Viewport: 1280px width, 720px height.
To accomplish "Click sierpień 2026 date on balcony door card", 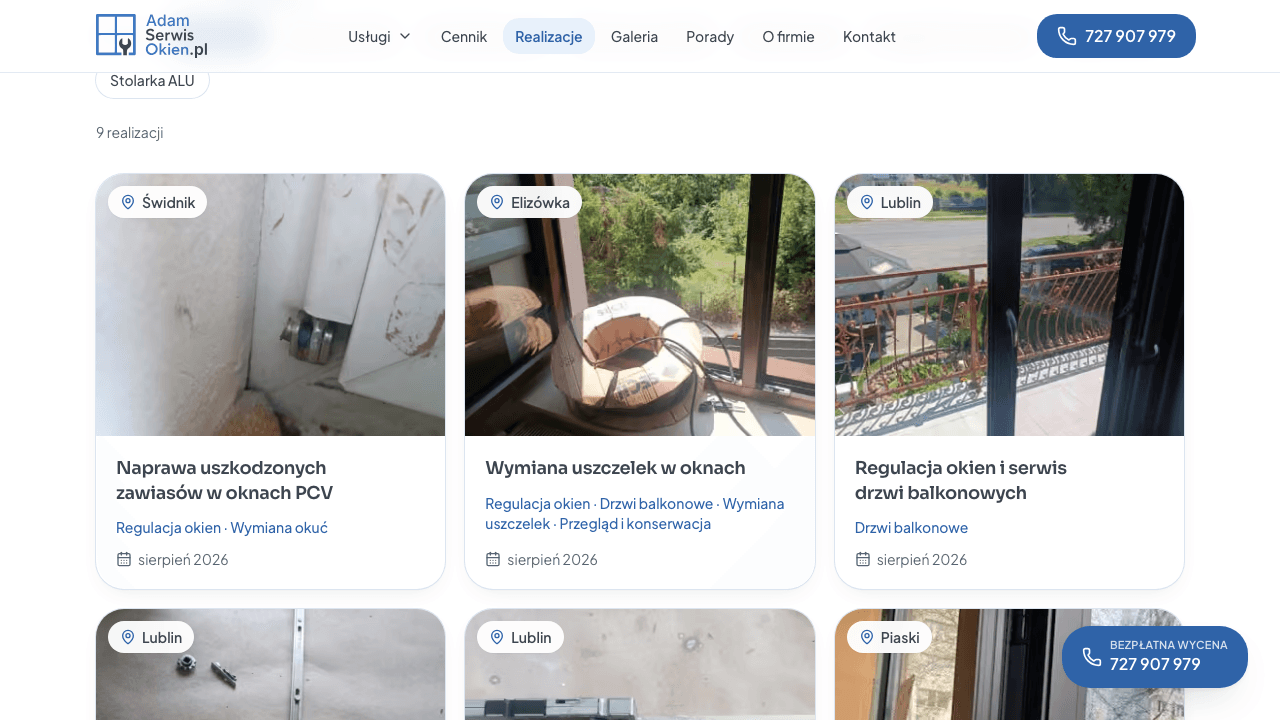I will 922,559.
